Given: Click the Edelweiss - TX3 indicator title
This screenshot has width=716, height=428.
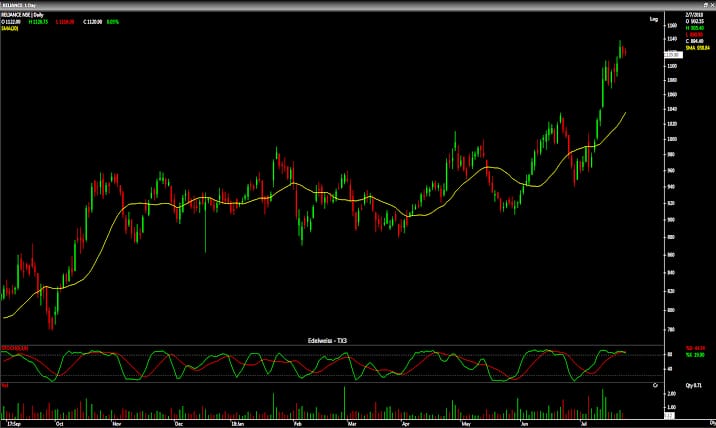Looking at the screenshot, I should tap(327, 341).
